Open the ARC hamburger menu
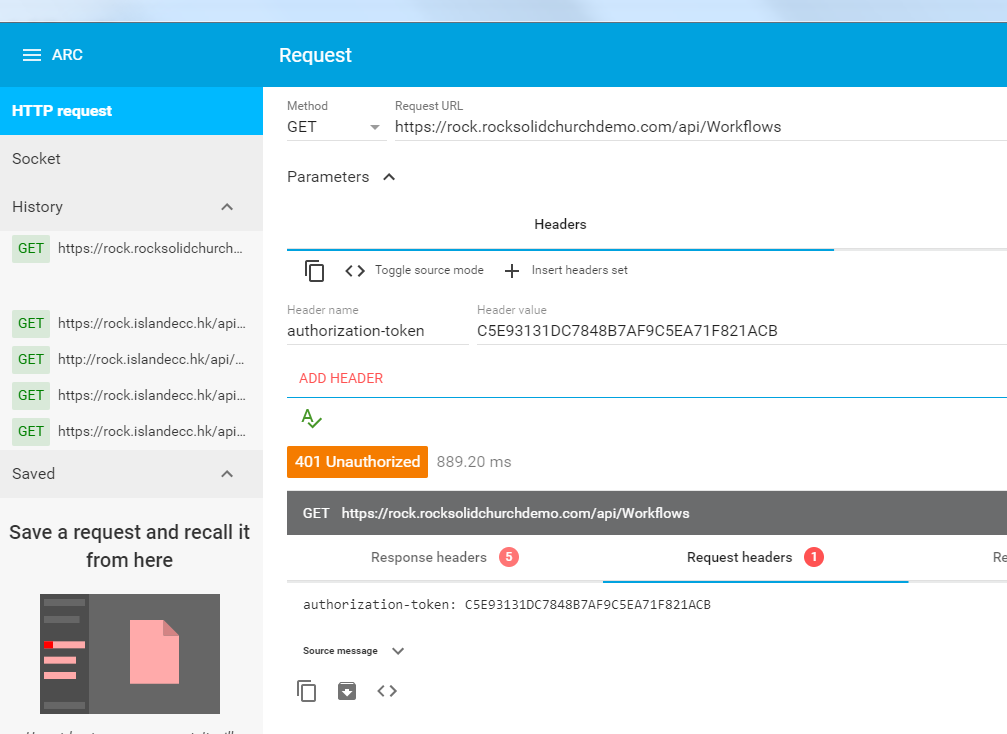 pyautogui.click(x=31, y=55)
